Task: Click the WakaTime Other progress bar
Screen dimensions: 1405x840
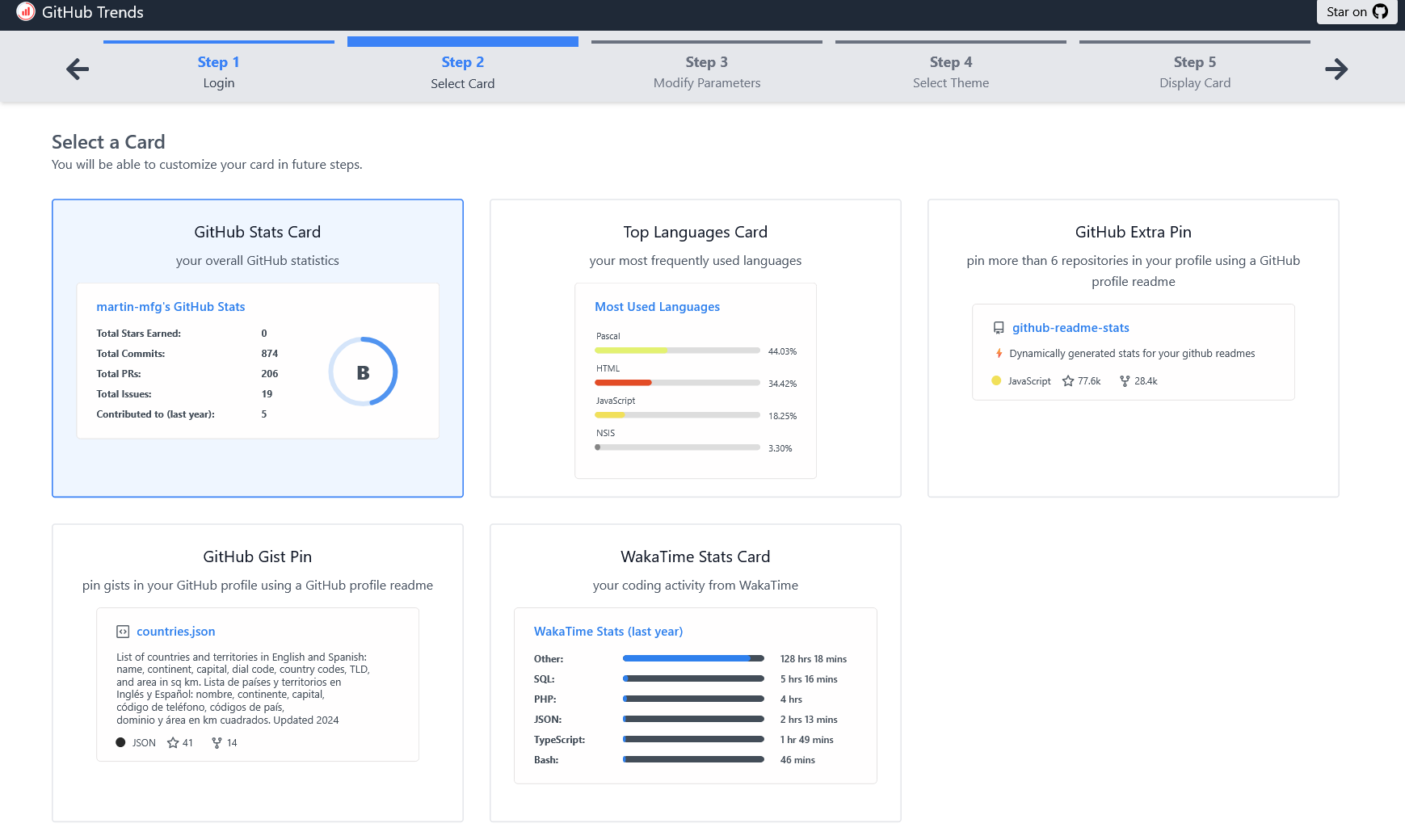Action: (x=693, y=659)
